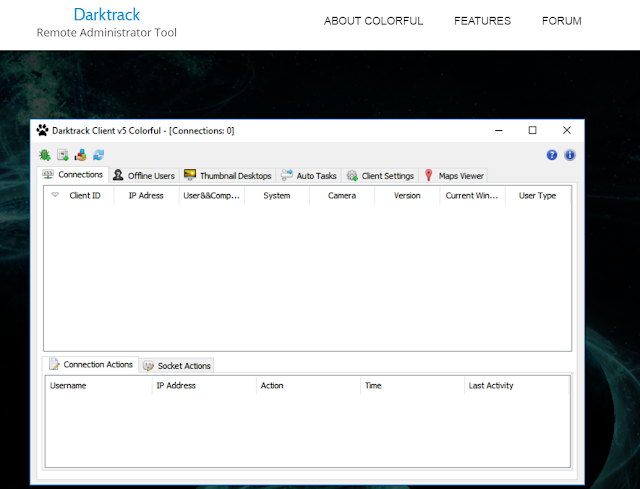Open help via blue question mark icon
The image size is (640, 489).
(x=552, y=155)
